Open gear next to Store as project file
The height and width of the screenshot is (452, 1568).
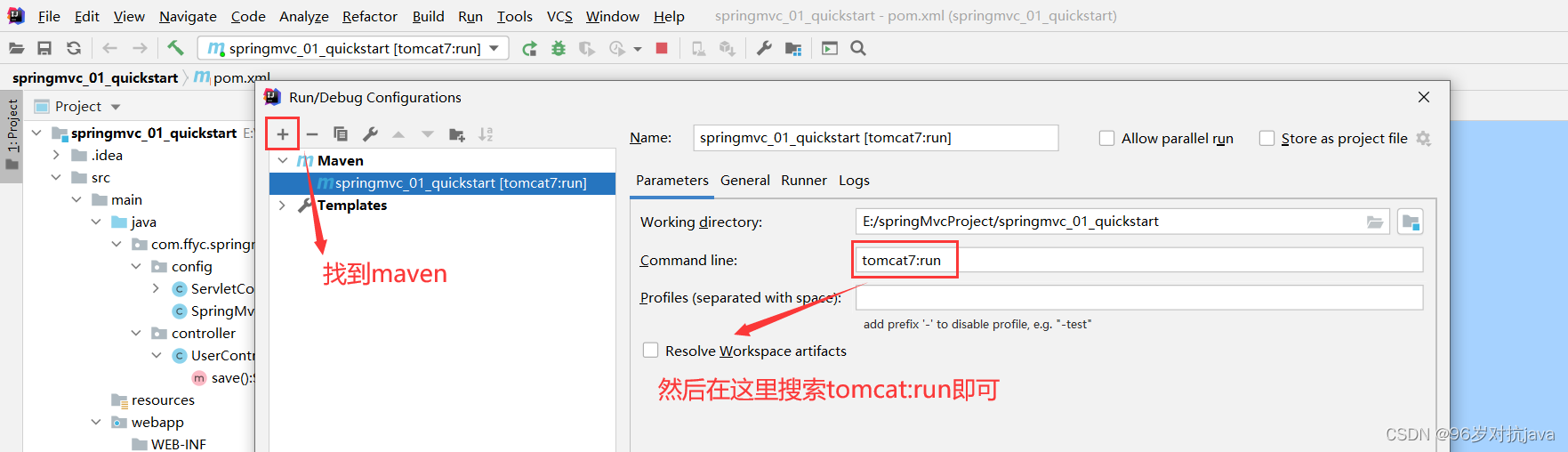tap(1423, 138)
